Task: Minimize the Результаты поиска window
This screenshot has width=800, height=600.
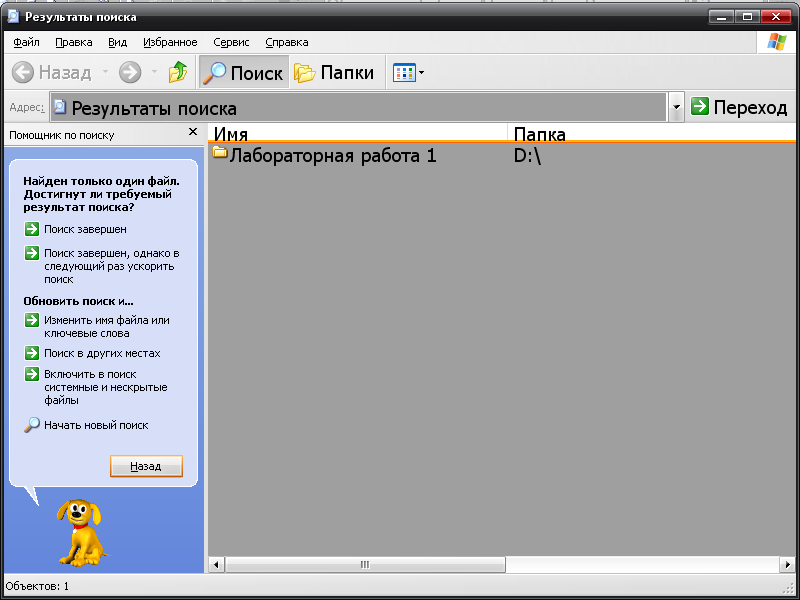Action: coord(721,17)
